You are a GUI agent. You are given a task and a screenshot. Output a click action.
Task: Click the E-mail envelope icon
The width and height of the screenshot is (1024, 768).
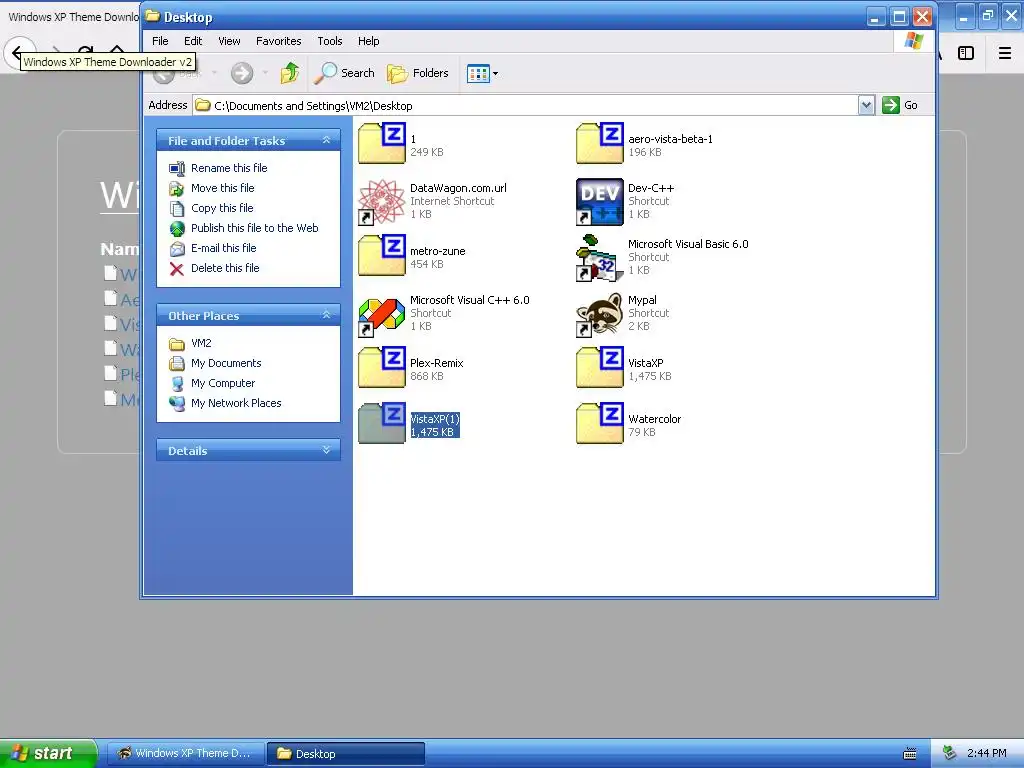click(177, 249)
